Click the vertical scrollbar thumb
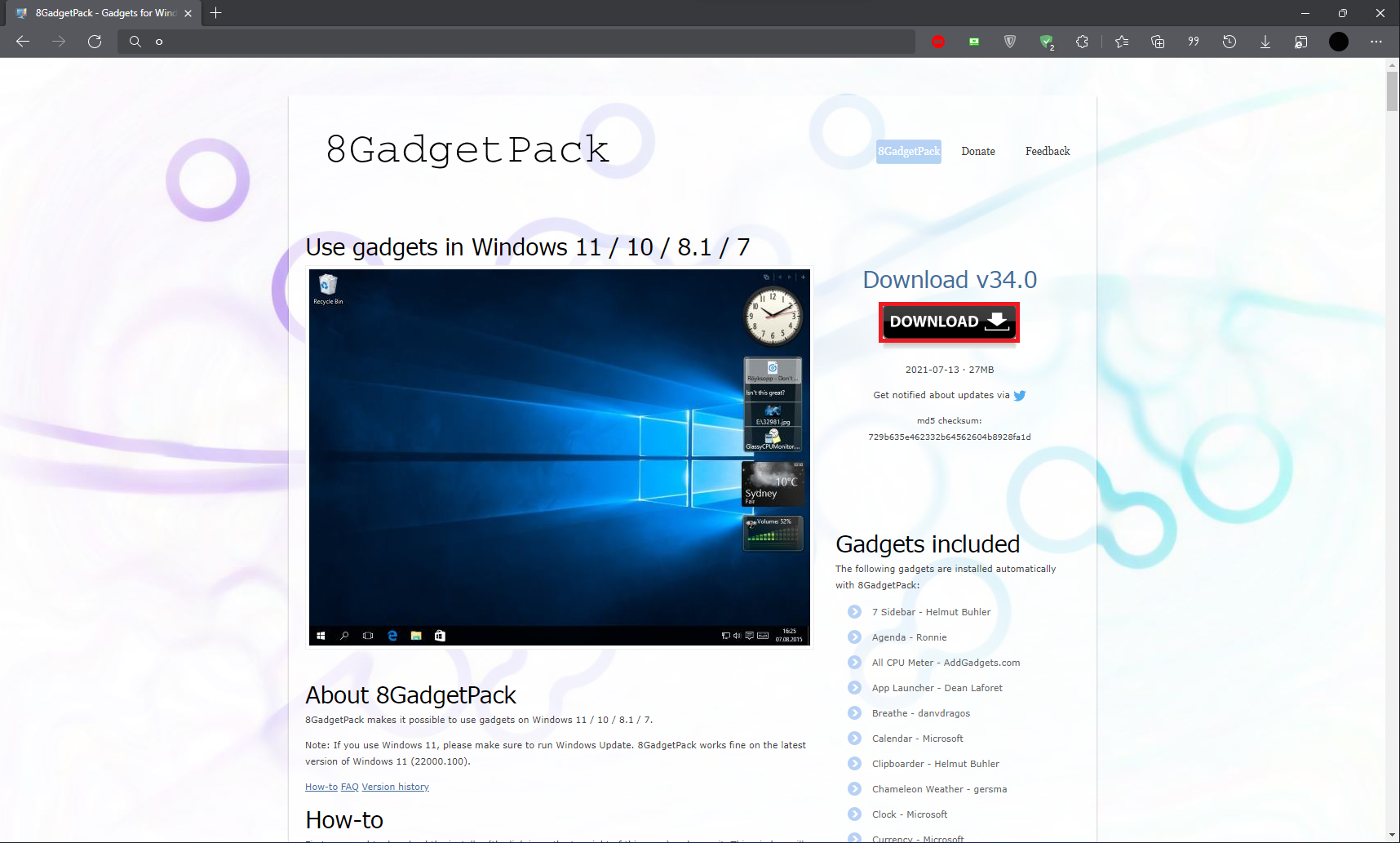1400x843 pixels. 1392,91
